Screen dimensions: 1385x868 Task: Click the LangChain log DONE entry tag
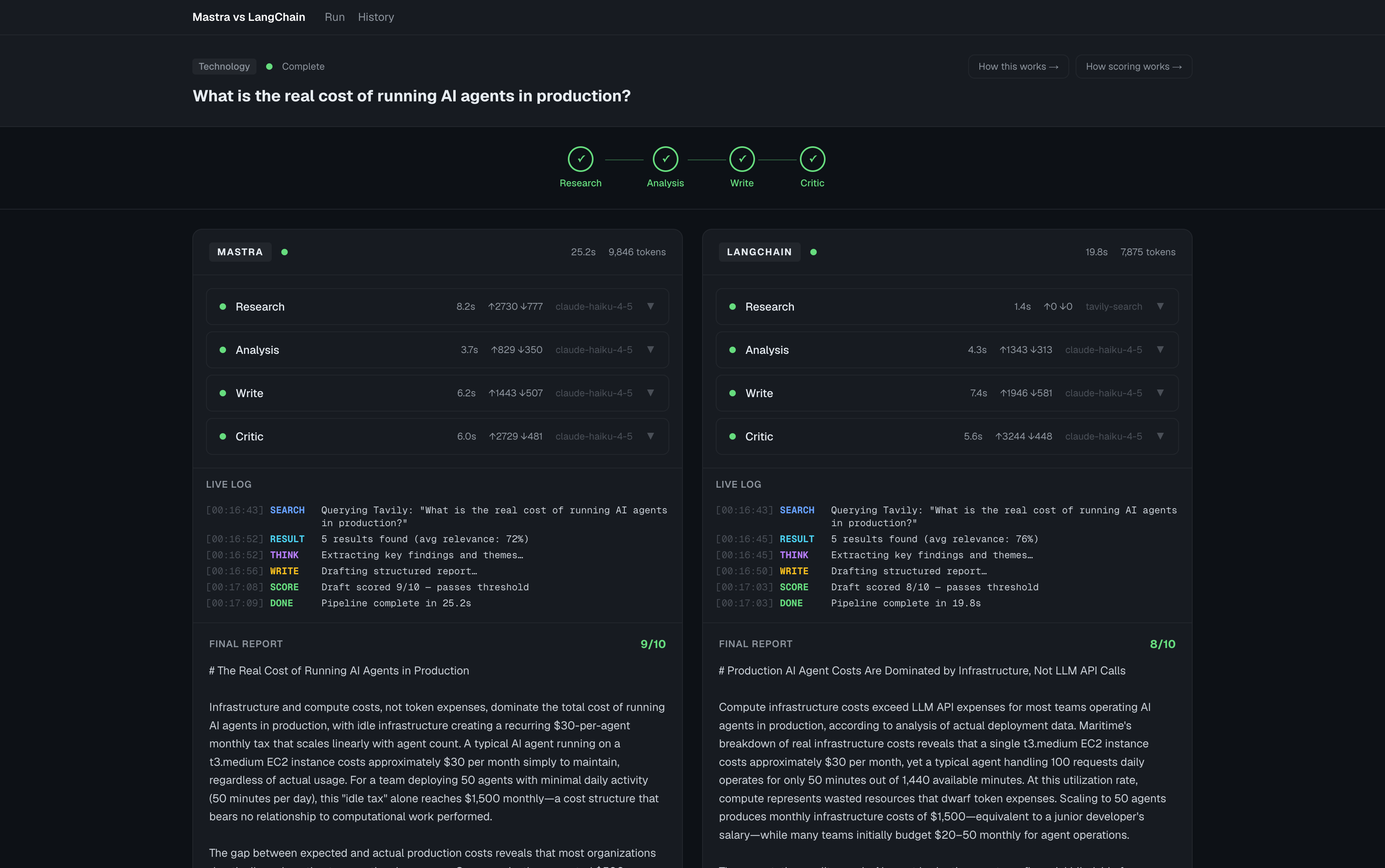pos(791,604)
